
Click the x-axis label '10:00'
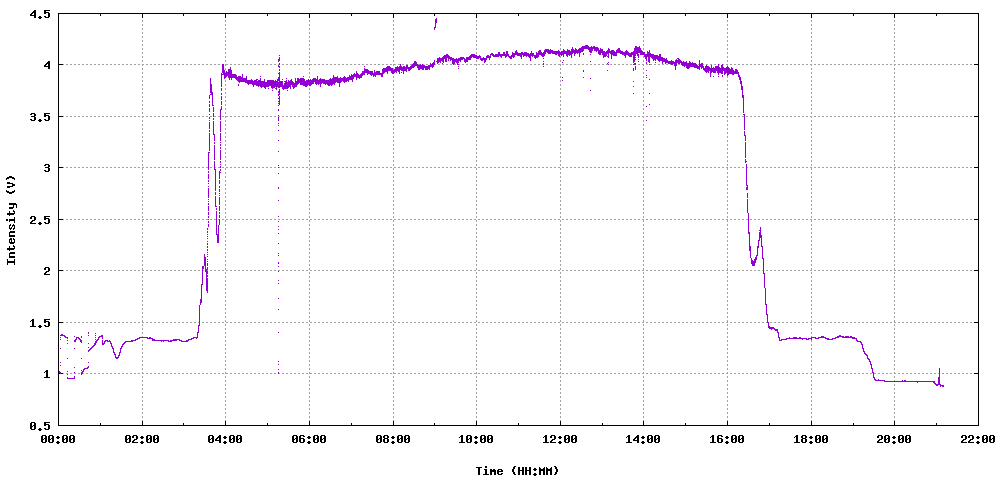pos(476,439)
